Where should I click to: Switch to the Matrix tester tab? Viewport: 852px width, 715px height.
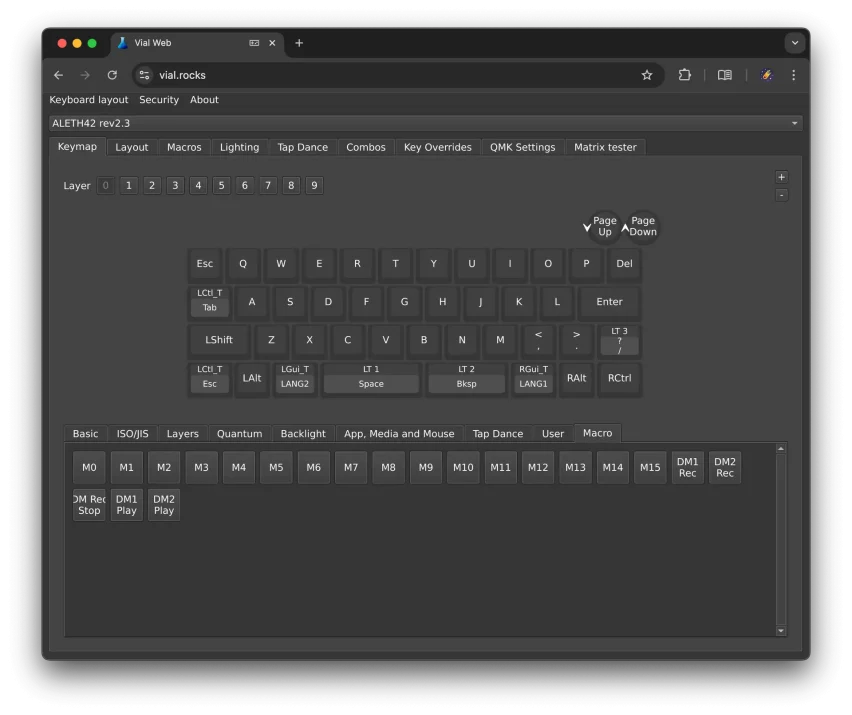pyautogui.click(x=605, y=147)
